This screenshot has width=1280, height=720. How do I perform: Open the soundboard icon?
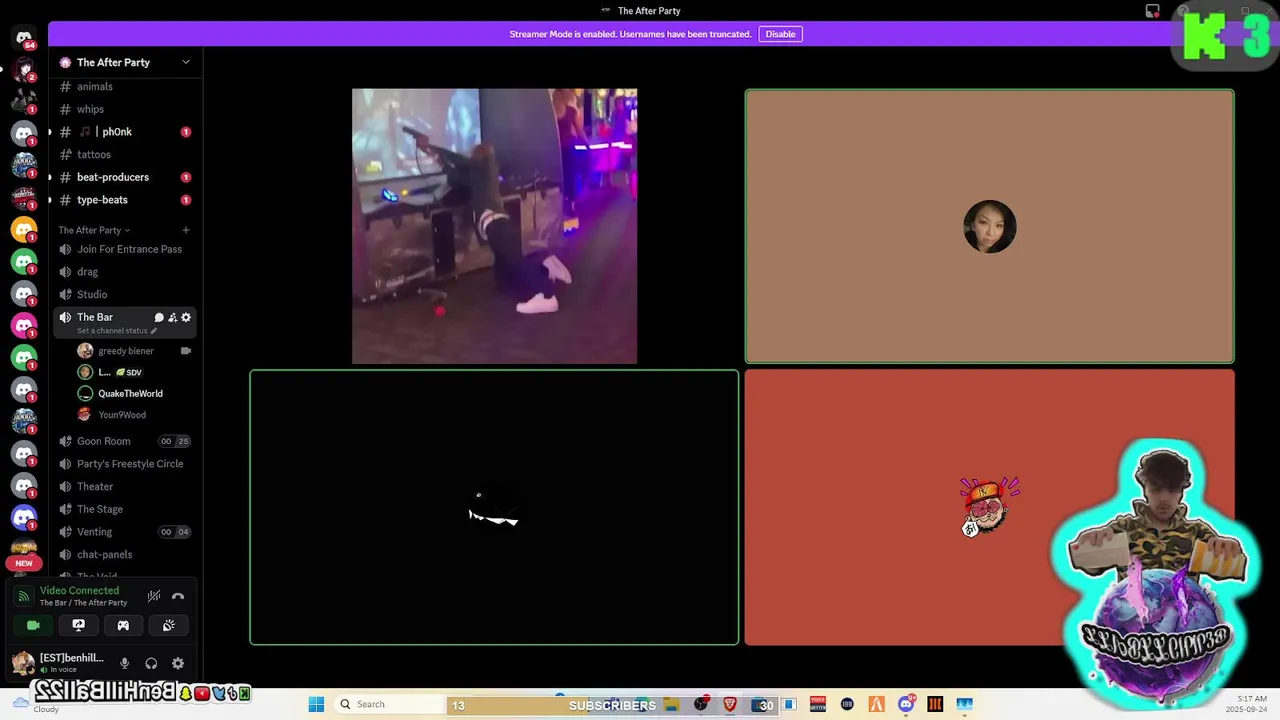point(168,625)
